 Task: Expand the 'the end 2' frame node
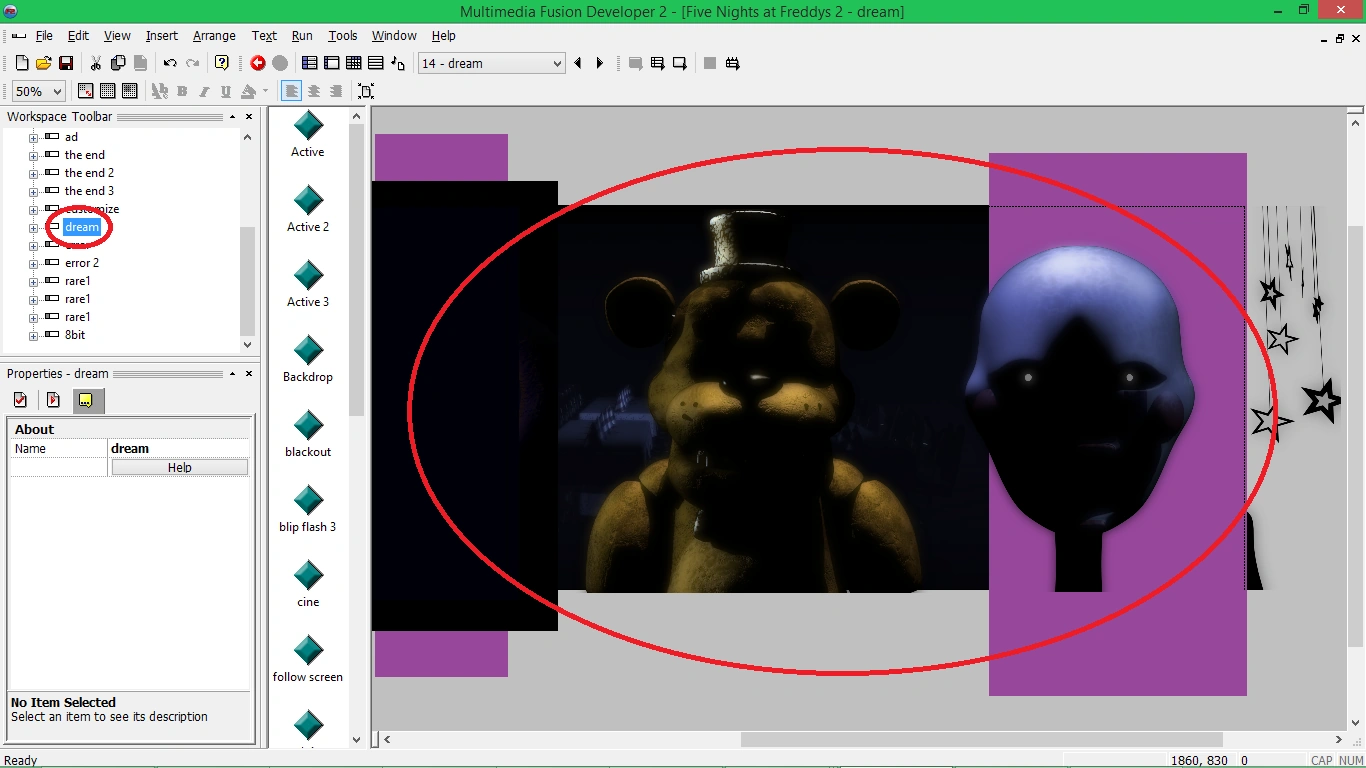click(x=33, y=174)
